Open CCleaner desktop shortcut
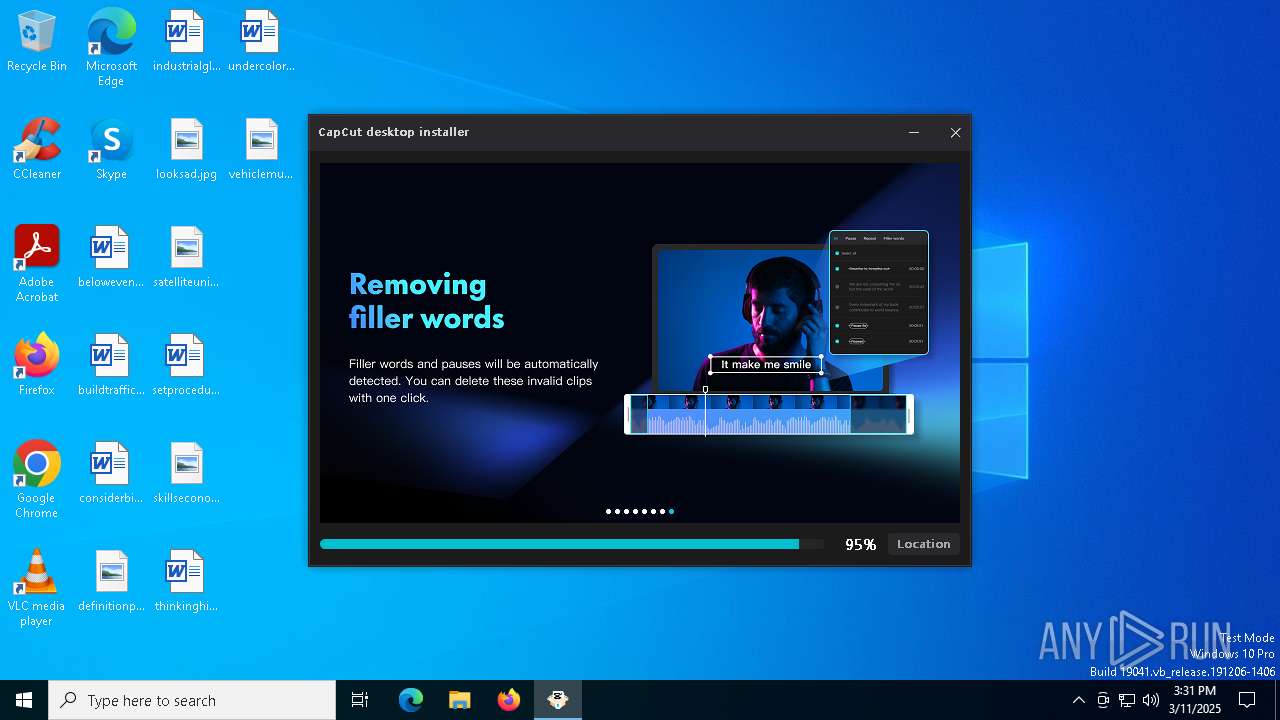This screenshot has width=1280, height=720. pyautogui.click(x=37, y=150)
